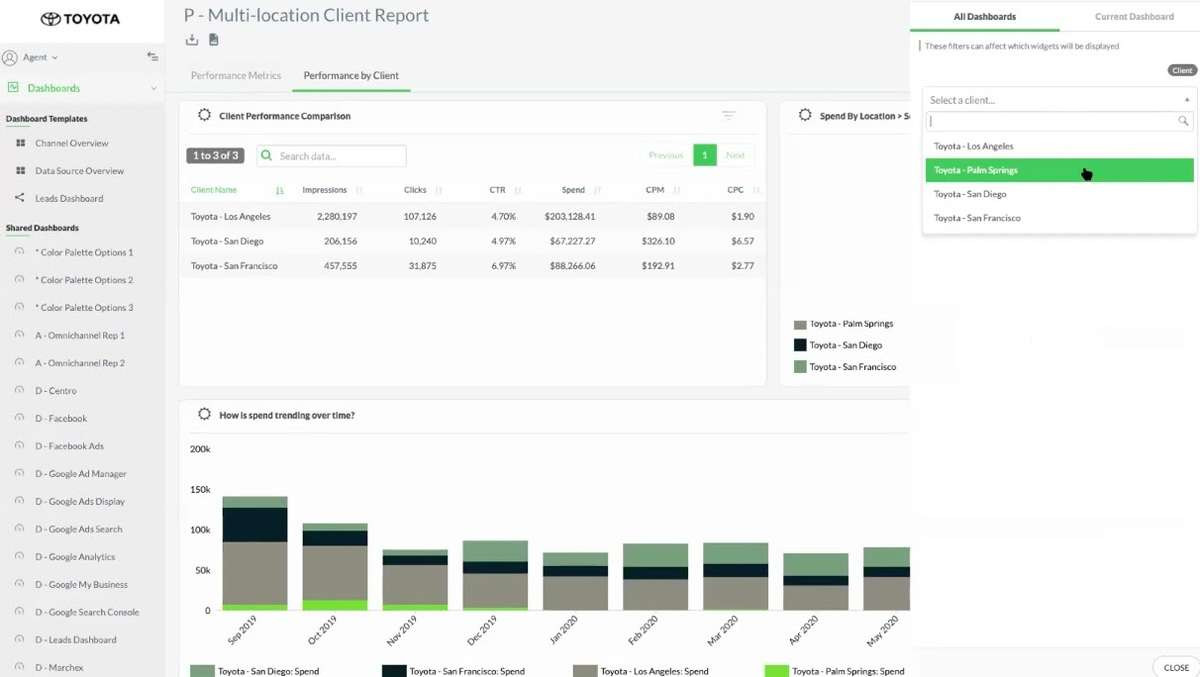Click the CLOSE button in the filter panel
Image resolution: width=1200 pixels, height=677 pixels.
1175,667
